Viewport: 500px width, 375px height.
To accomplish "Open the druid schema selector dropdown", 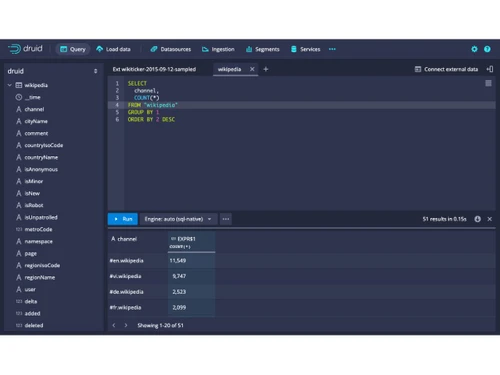I will 53,71.
